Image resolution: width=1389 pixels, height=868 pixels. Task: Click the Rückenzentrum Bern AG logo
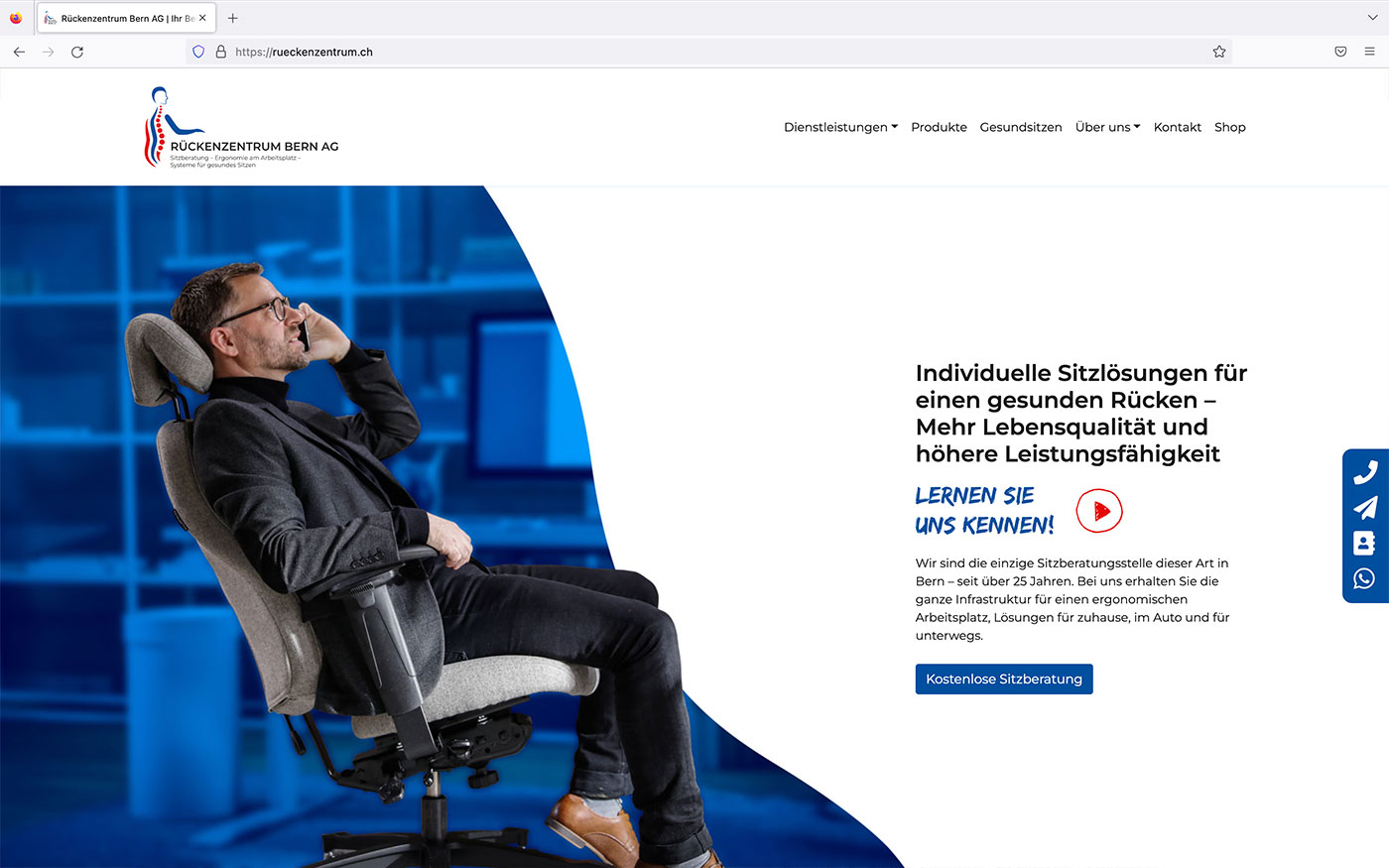(241, 127)
